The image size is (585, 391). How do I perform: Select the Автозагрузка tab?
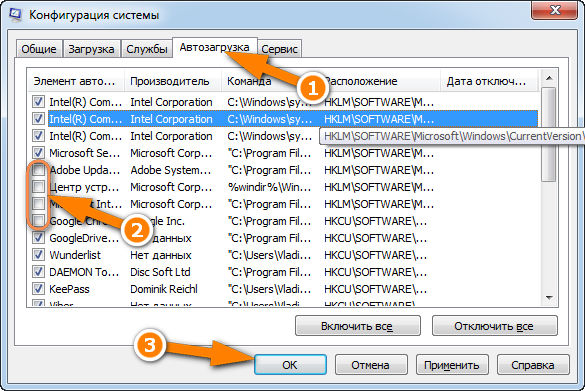(x=215, y=47)
